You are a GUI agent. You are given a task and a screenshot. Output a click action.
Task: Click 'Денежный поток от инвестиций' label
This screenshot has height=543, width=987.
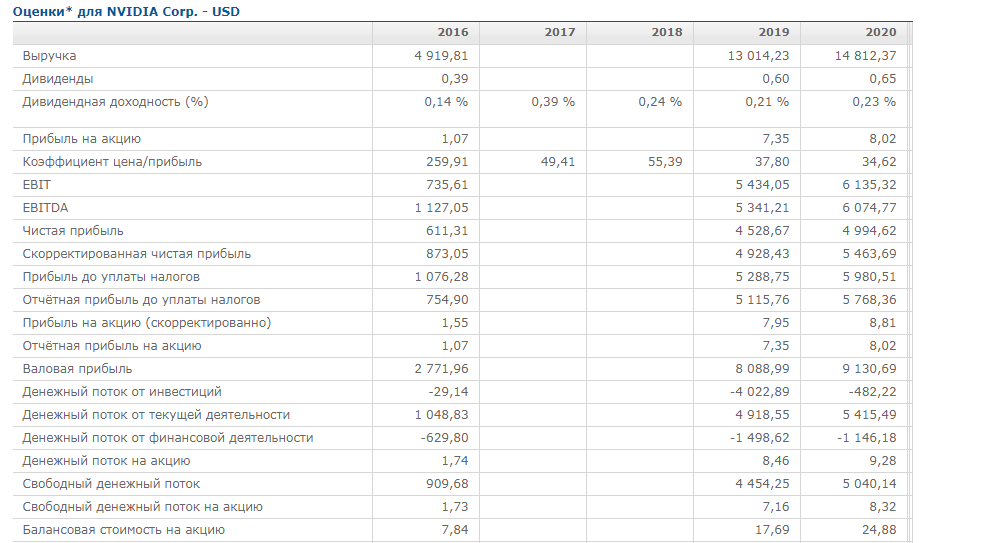[x=121, y=391]
